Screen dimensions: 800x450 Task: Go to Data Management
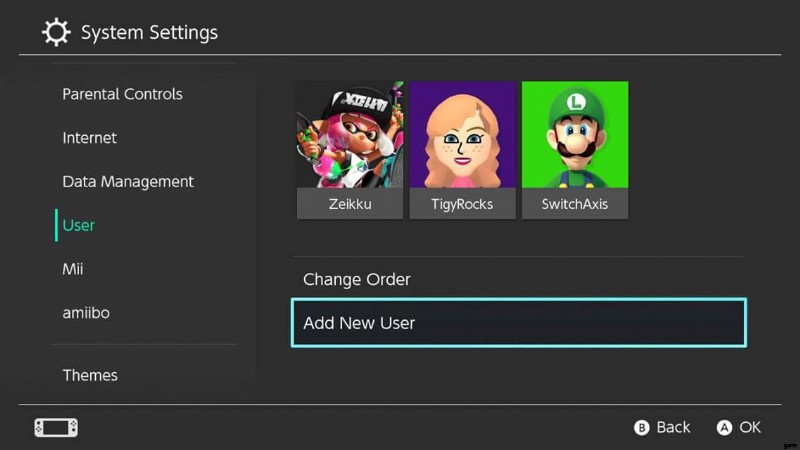[128, 182]
